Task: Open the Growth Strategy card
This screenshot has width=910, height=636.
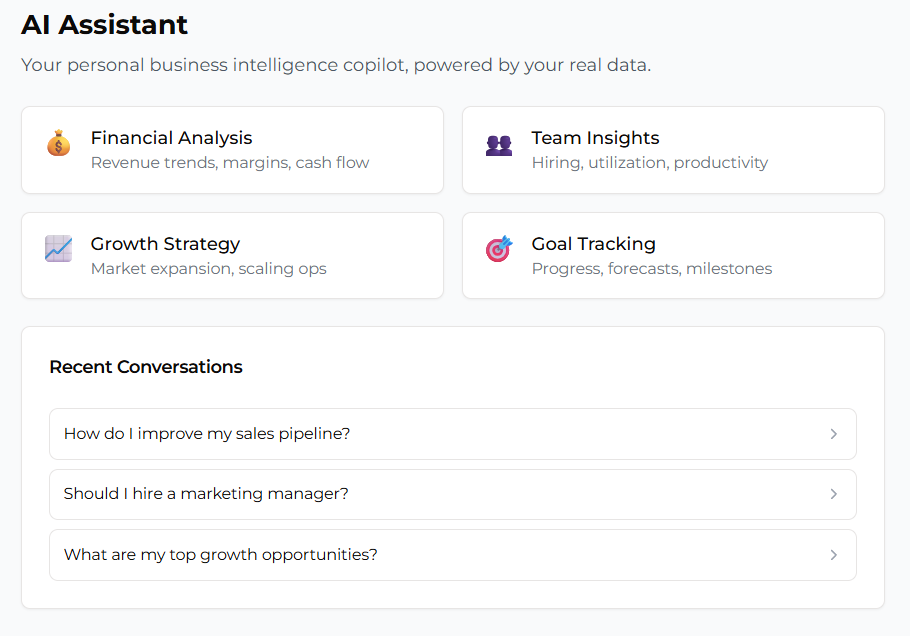Action: coord(232,255)
